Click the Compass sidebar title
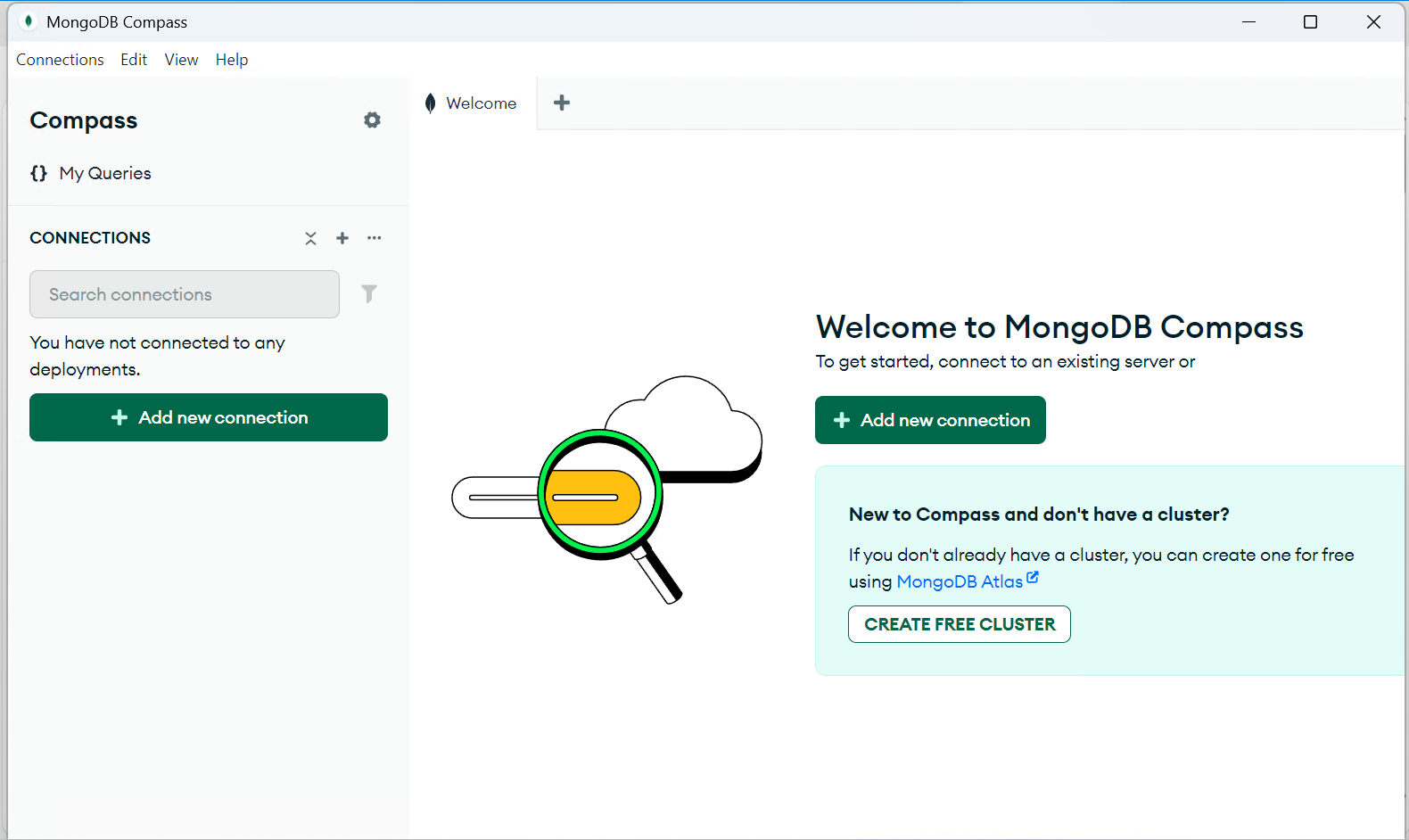The width and height of the screenshot is (1409, 840). tap(84, 120)
